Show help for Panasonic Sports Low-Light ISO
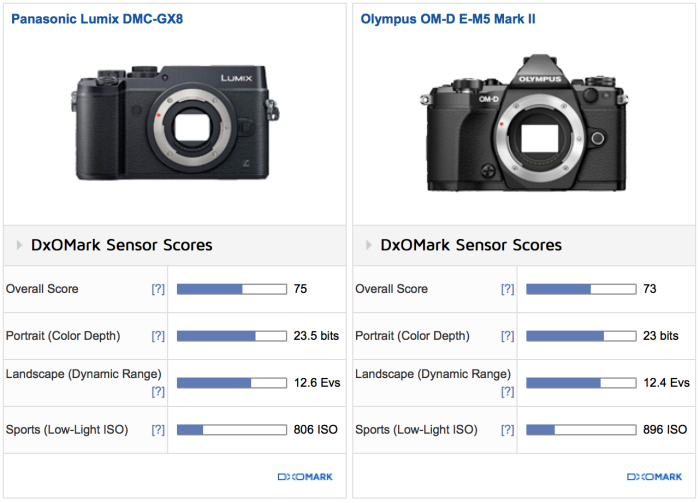700x503 pixels. tap(158, 430)
